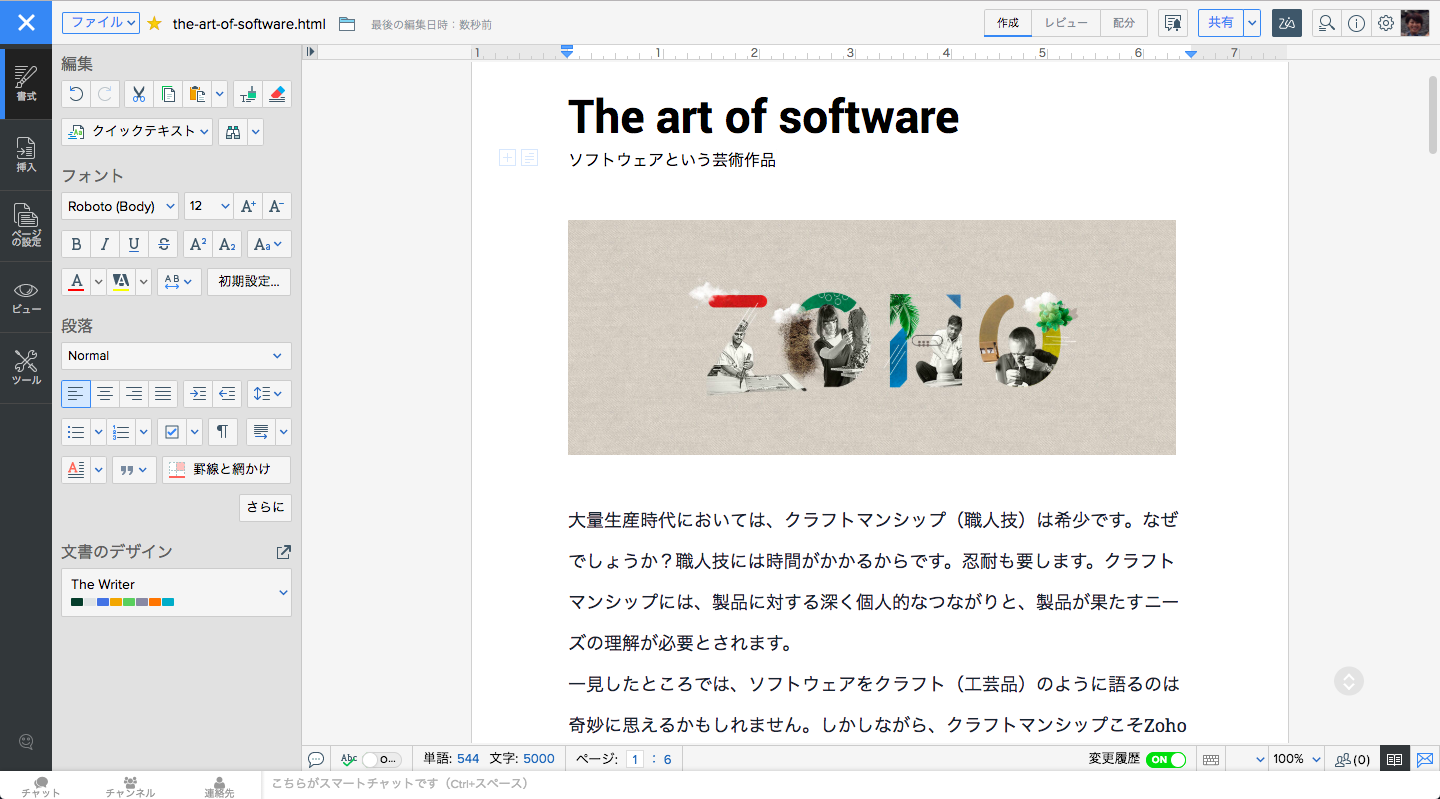Clear formatting with the eraser icon
This screenshot has width=1440, height=799.
[277, 94]
